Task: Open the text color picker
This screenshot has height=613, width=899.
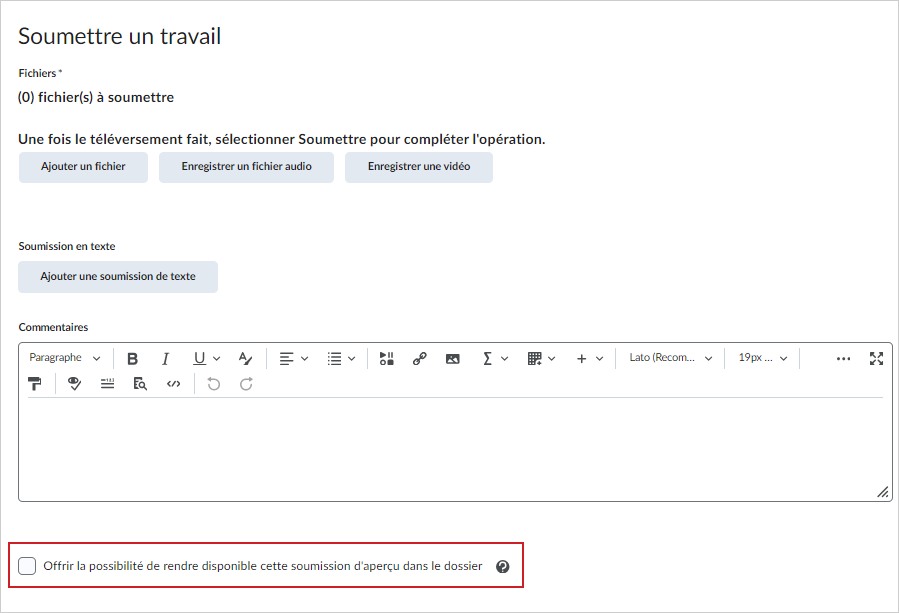Action: point(245,358)
